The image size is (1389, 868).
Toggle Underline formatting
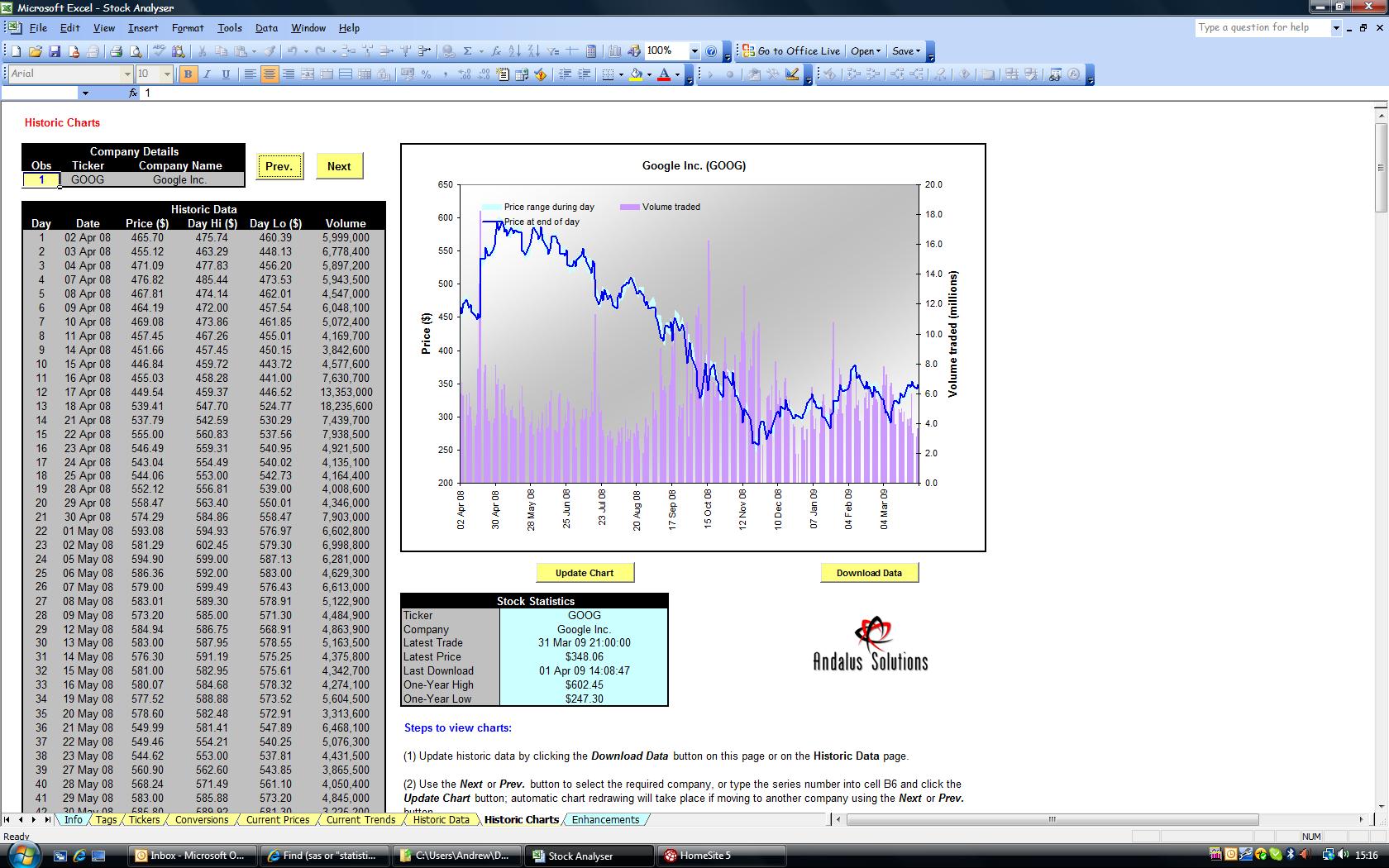226,74
